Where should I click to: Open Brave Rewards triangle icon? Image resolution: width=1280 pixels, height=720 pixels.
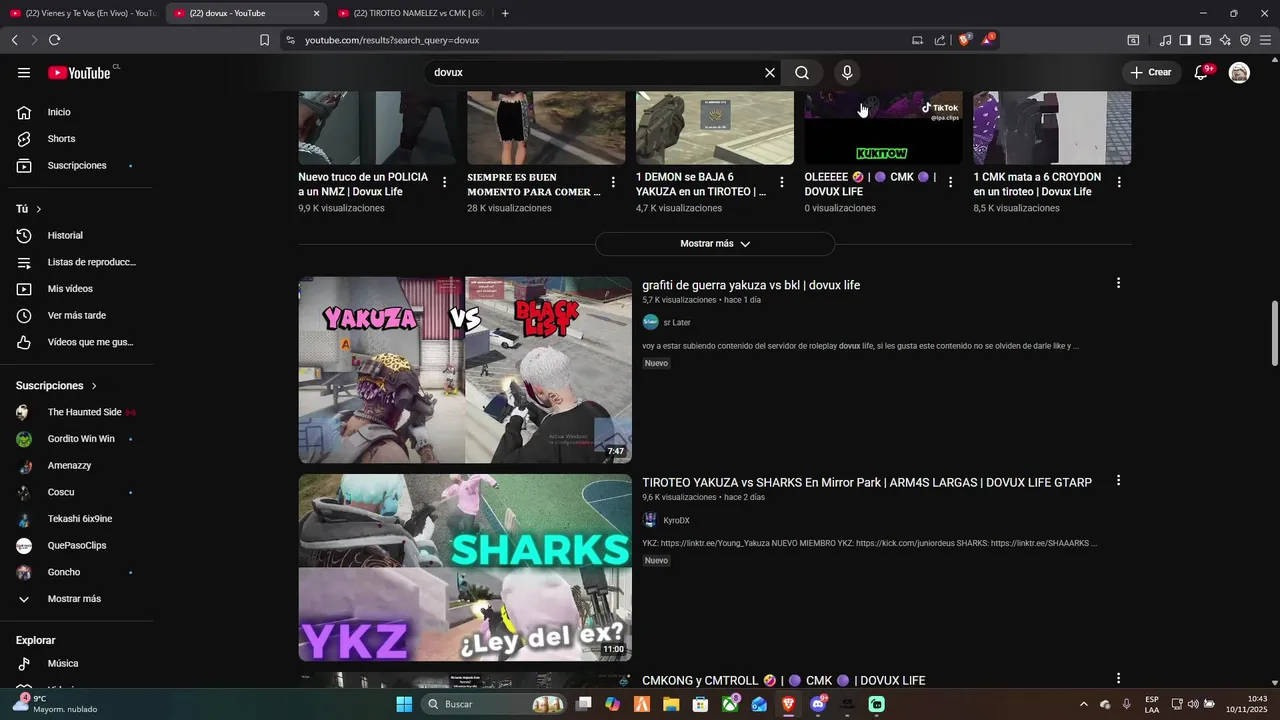click(x=987, y=40)
